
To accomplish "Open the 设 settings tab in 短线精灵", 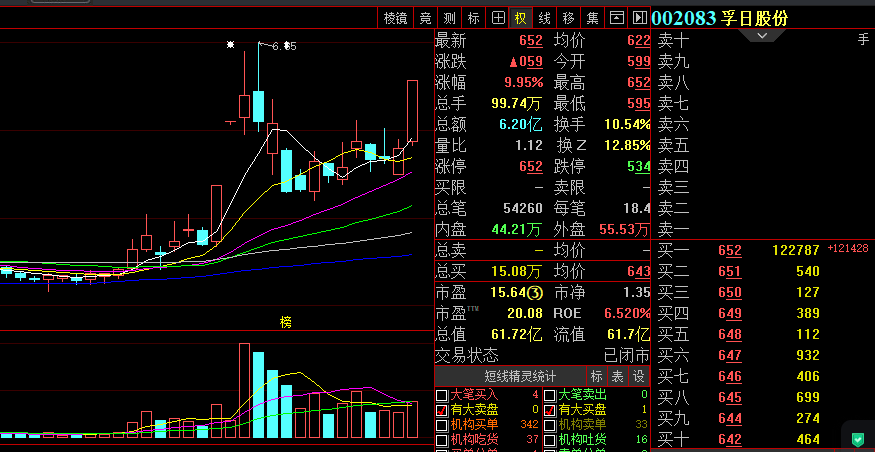I will pyautogui.click(x=639, y=376).
